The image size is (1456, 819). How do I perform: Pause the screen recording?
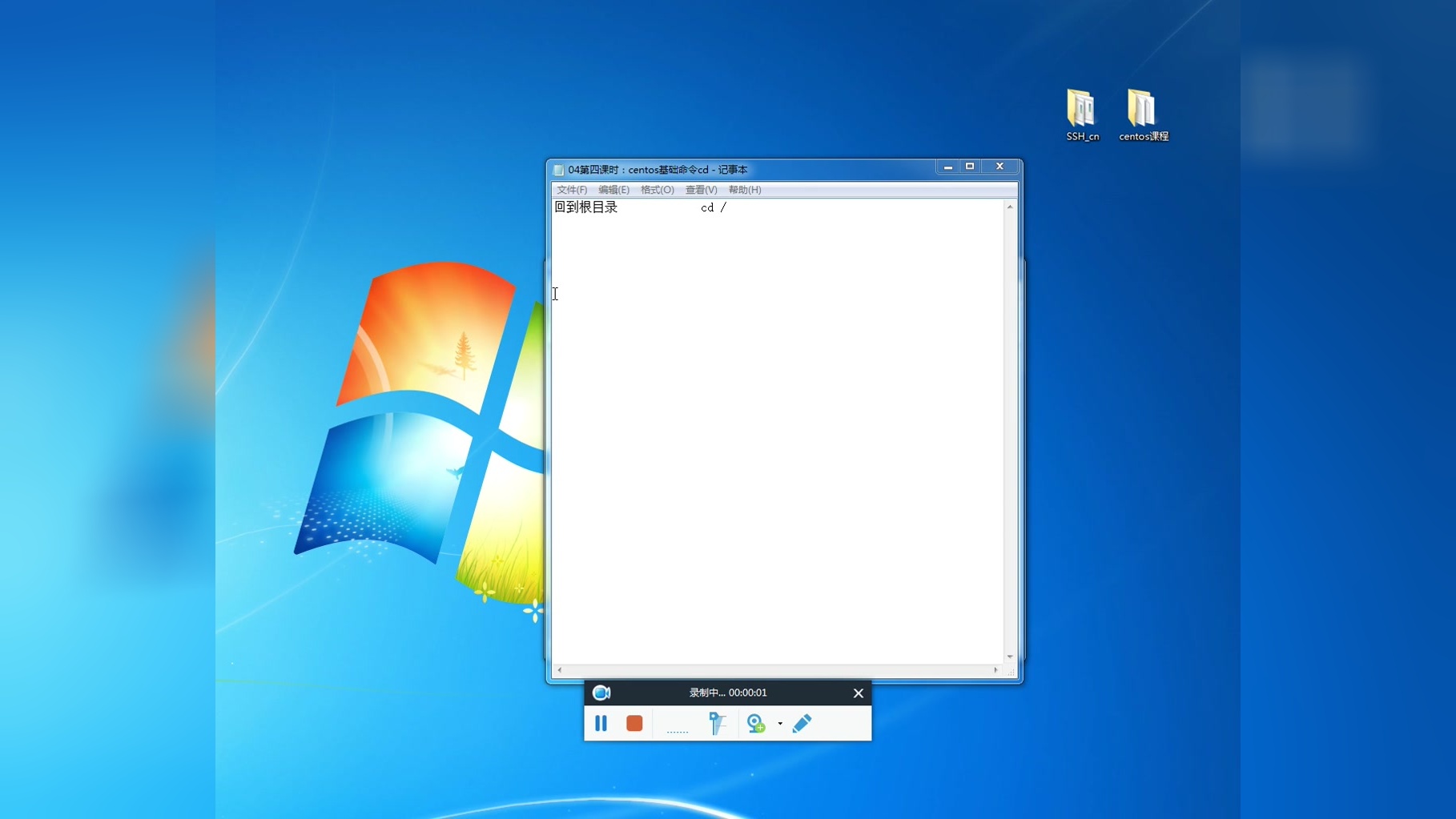click(x=601, y=724)
